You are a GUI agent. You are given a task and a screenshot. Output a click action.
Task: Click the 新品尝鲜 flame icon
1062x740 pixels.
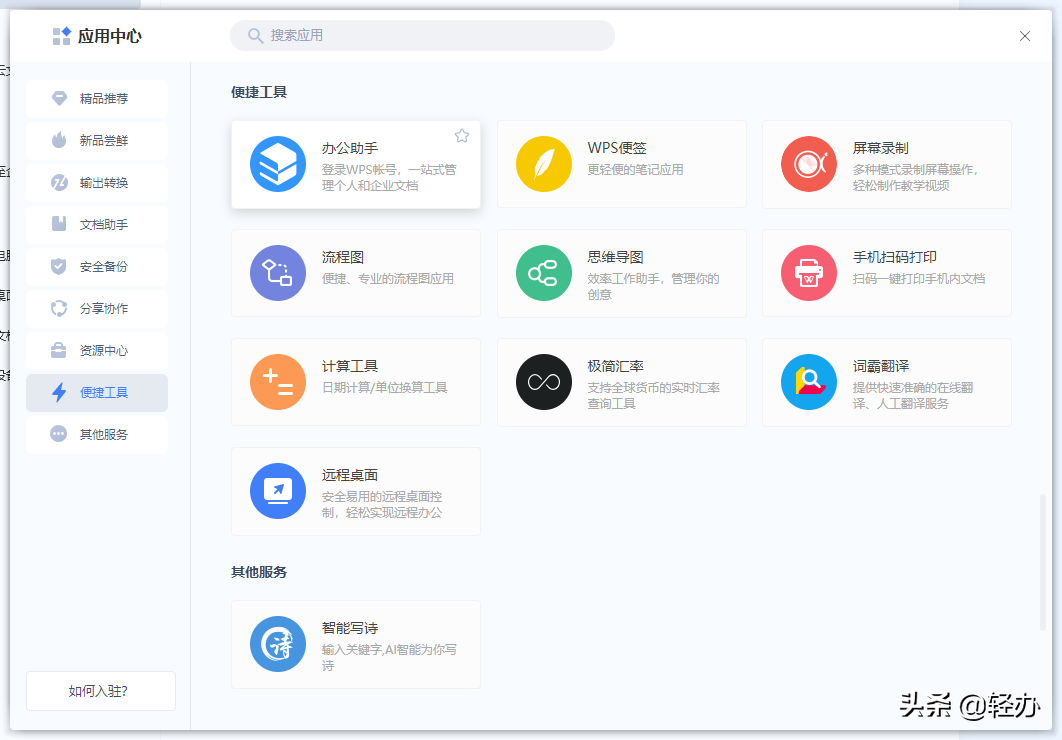tap(59, 140)
